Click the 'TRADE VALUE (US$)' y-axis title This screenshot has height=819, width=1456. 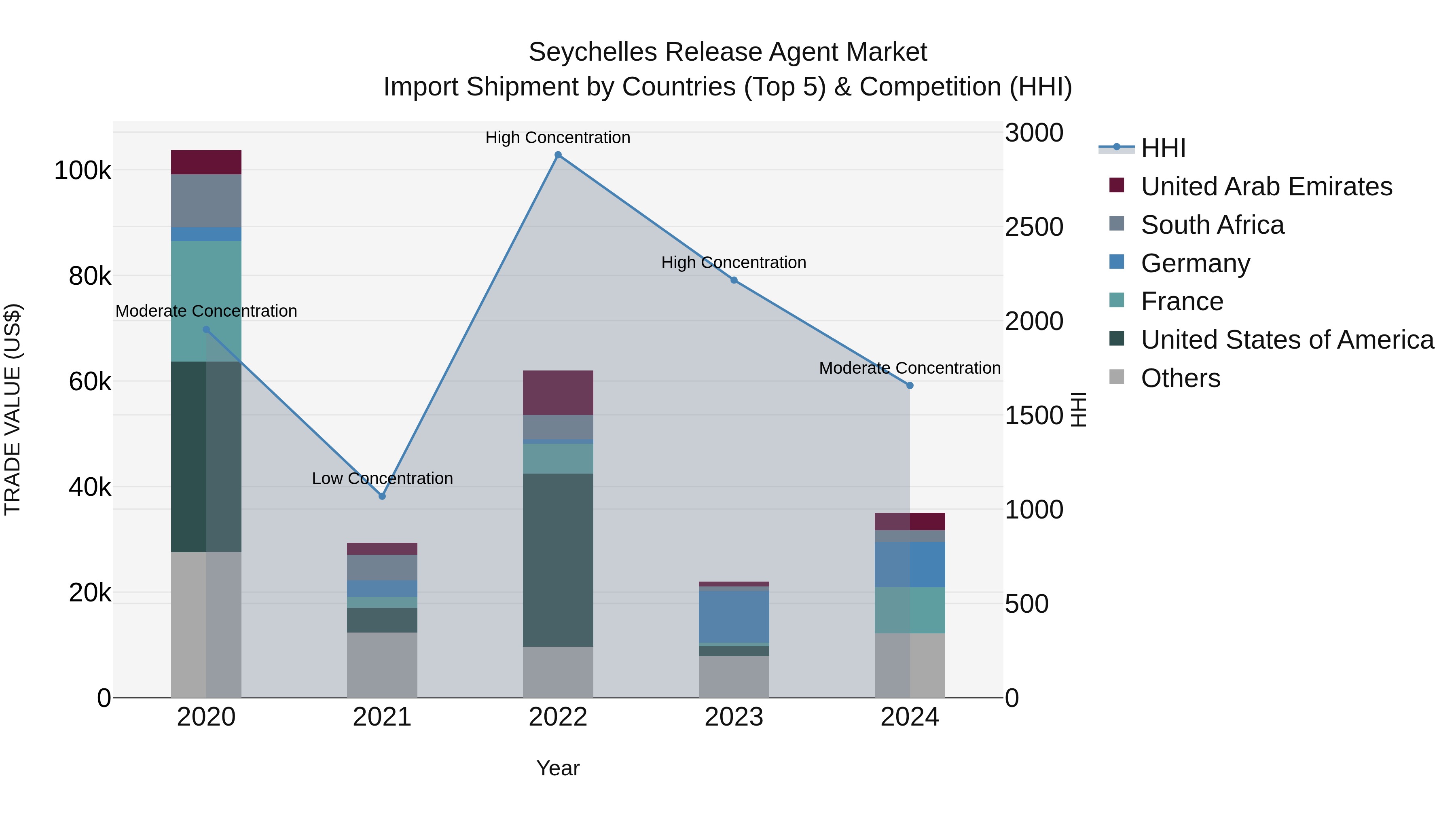click(x=13, y=409)
